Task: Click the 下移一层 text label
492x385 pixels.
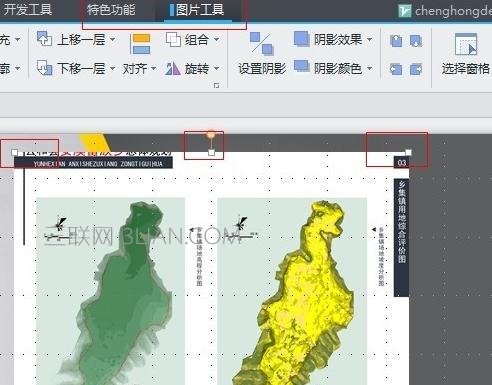Action: point(82,68)
